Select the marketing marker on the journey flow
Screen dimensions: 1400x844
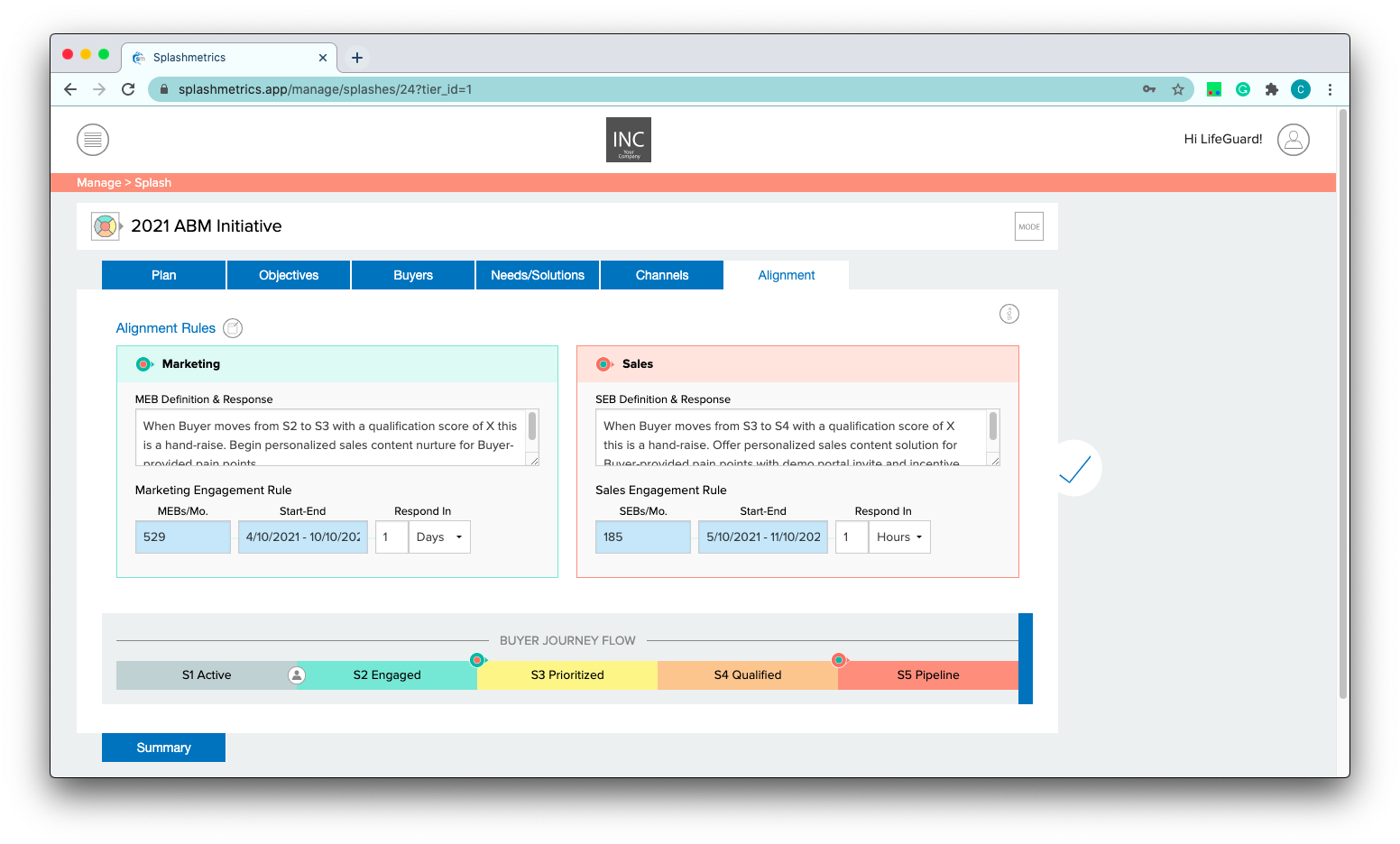tap(478, 660)
